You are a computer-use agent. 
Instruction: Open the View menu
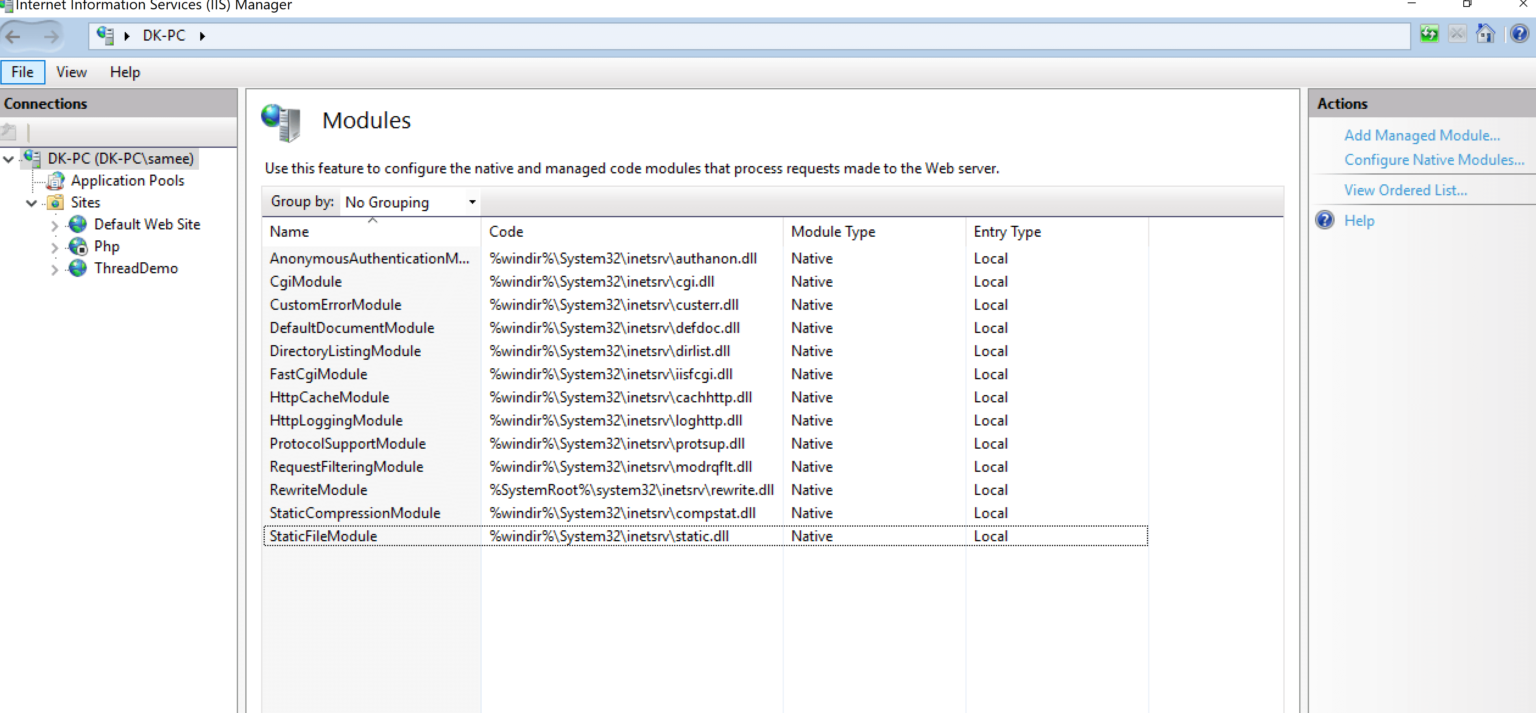coord(71,72)
